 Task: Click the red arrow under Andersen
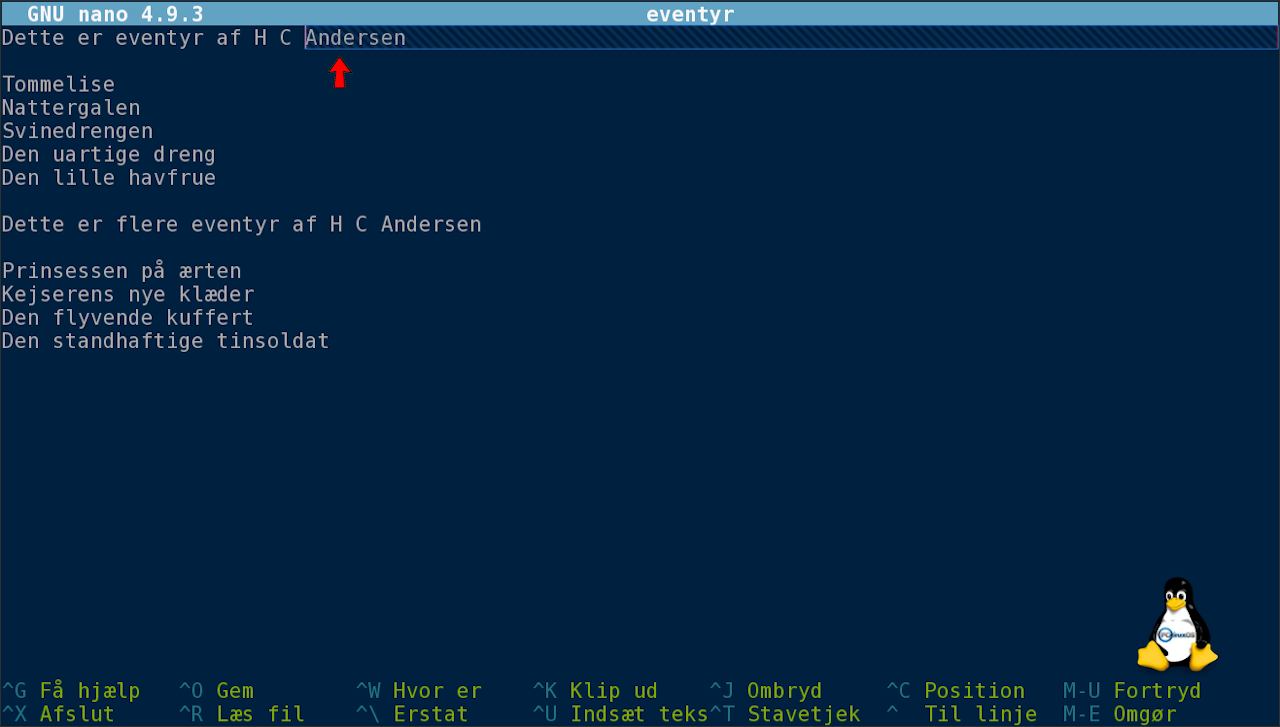[340, 73]
